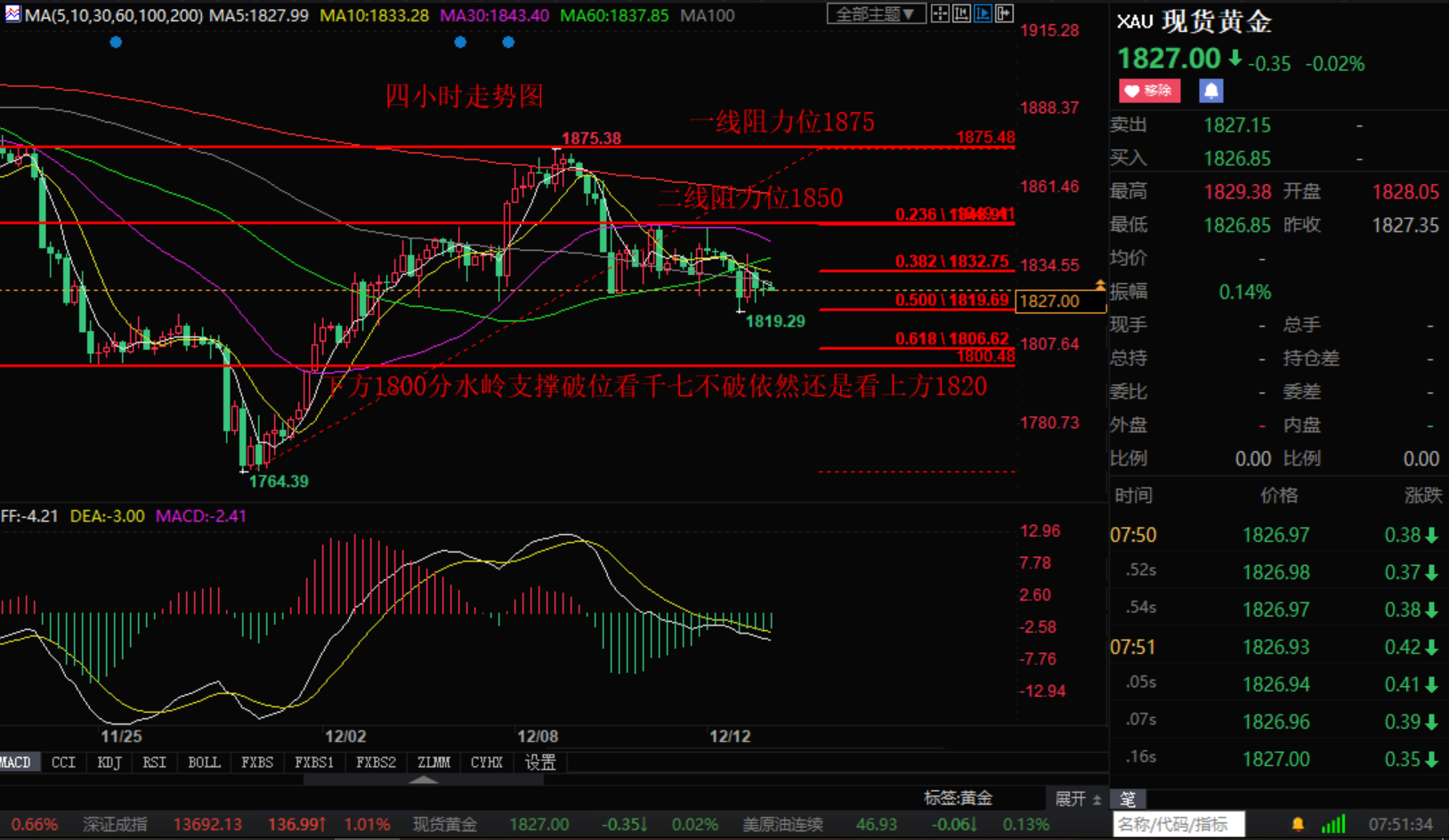Click the small up arrow below indicator tabs

pyautogui.click(x=424, y=779)
